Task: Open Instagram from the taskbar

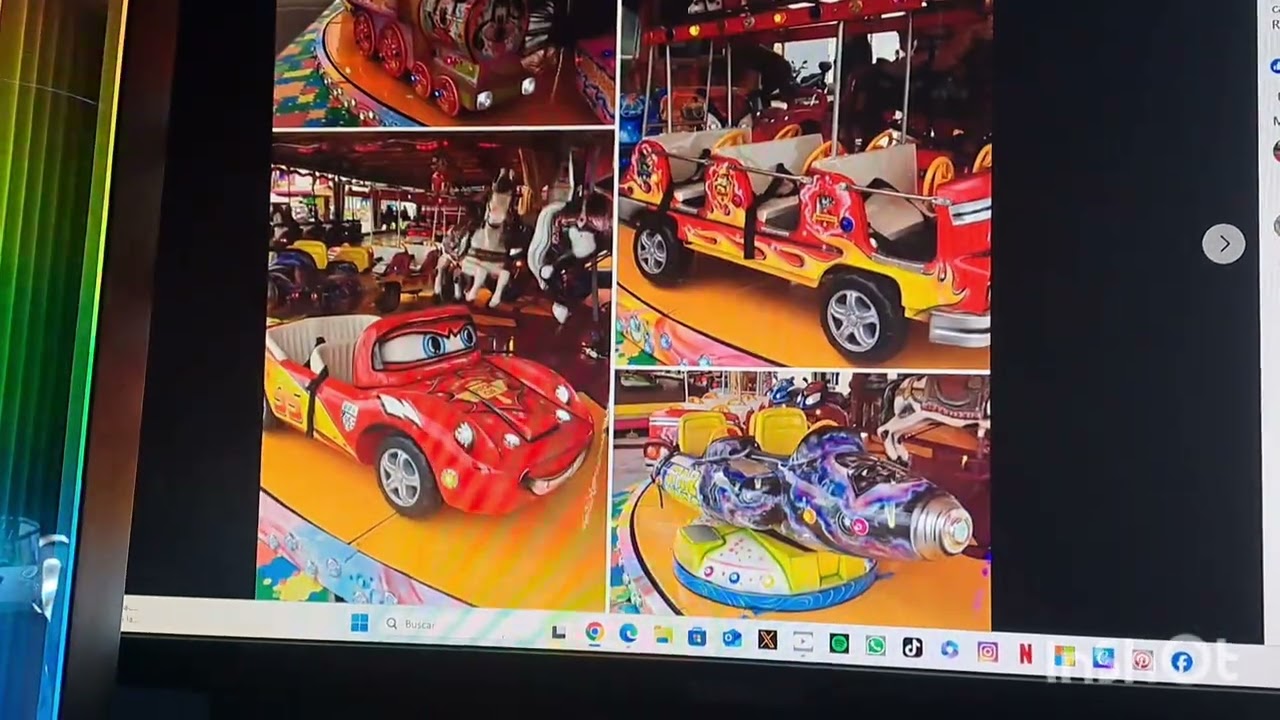Action: tap(987, 651)
